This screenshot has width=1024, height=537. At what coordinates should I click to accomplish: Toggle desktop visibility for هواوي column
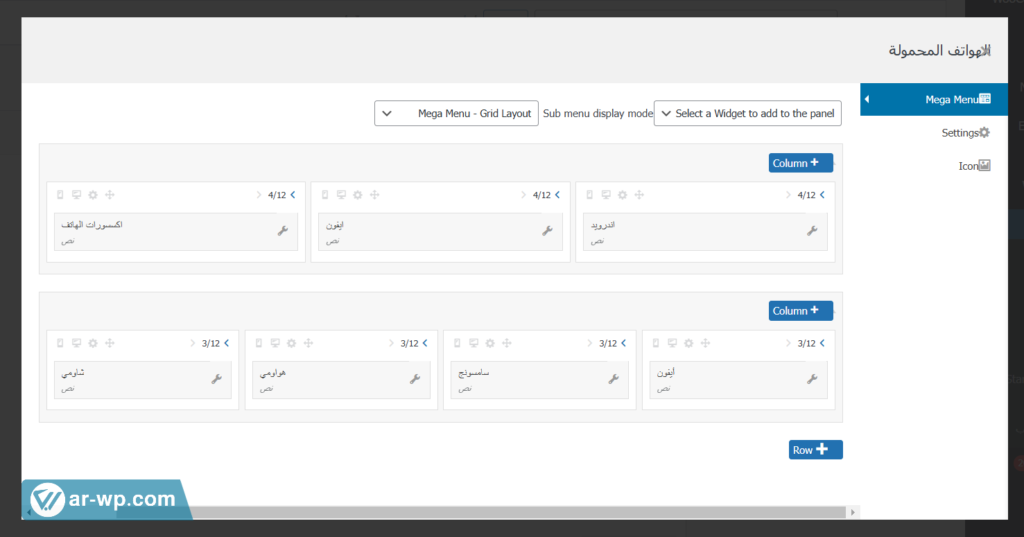(x=275, y=343)
